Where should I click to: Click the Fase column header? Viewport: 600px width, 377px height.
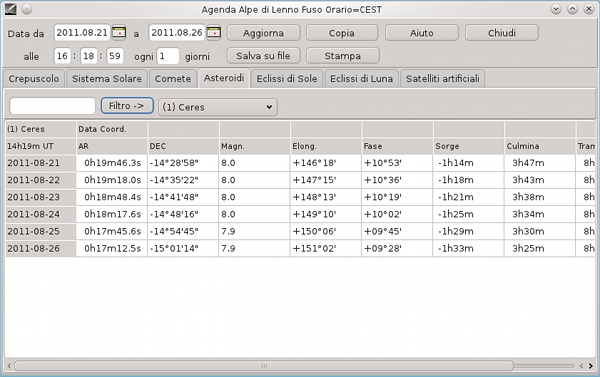click(398, 146)
